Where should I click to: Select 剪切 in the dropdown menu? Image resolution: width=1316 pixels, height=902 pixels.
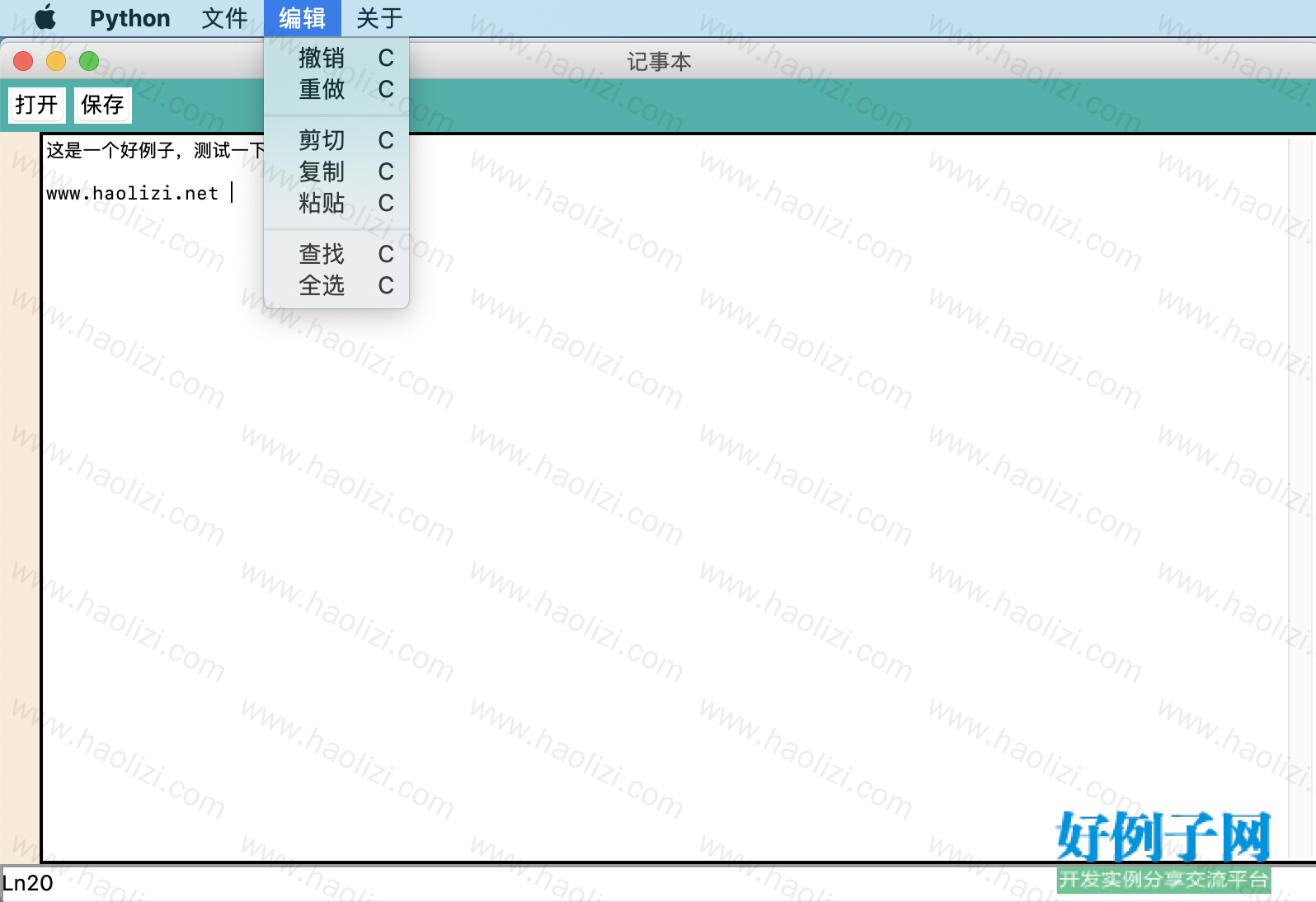click(x=336, y=140)
